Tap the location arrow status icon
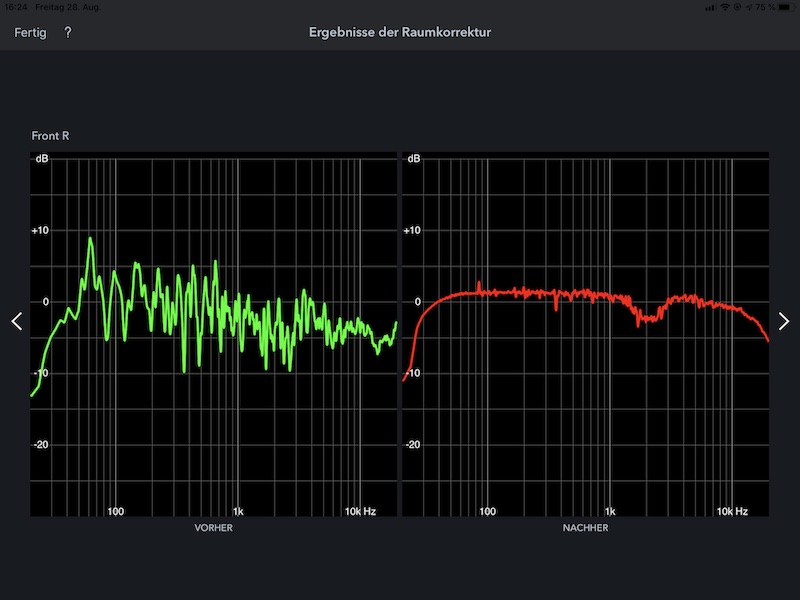Viewport: 800px width, 600px height. tap(748, 6)
